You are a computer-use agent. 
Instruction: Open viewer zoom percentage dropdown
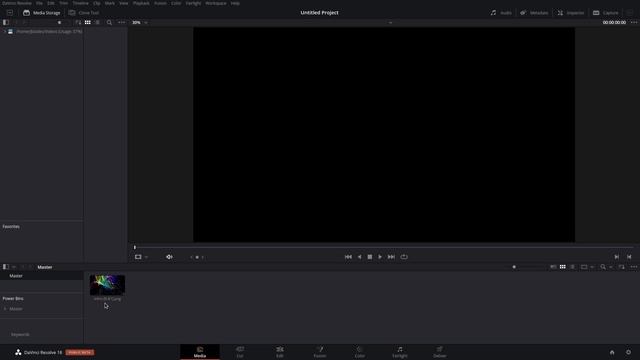(x=140, y=22)
